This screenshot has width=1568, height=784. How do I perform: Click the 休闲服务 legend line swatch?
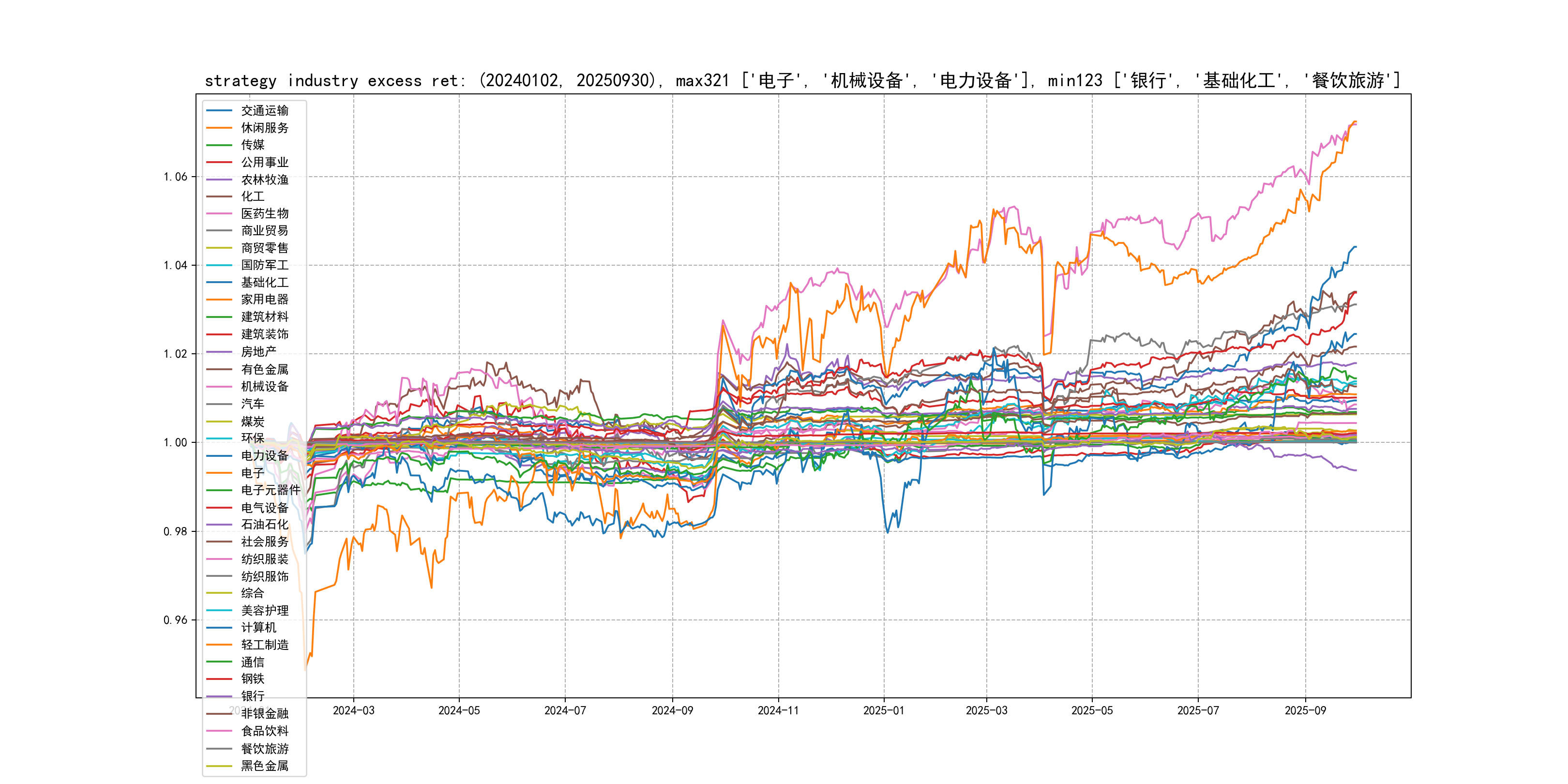coord(219,128)
